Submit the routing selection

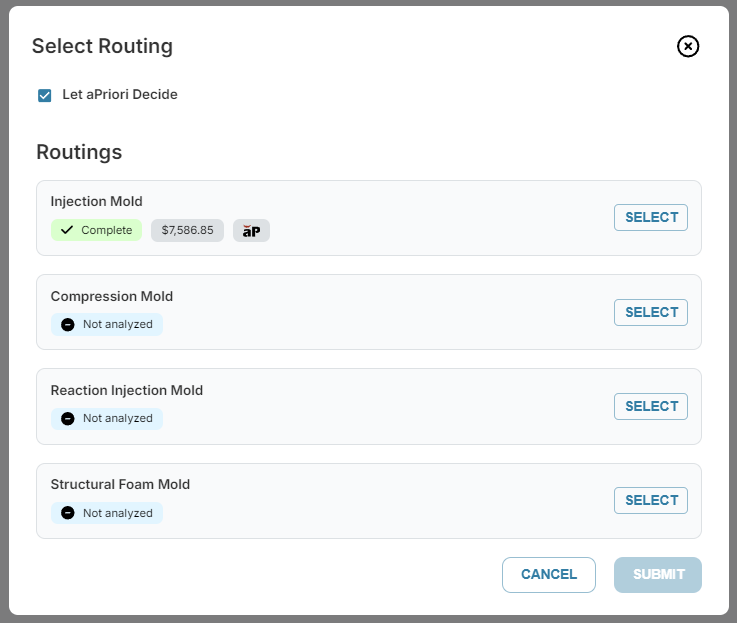pyautogui.click(x=658, y=575)
